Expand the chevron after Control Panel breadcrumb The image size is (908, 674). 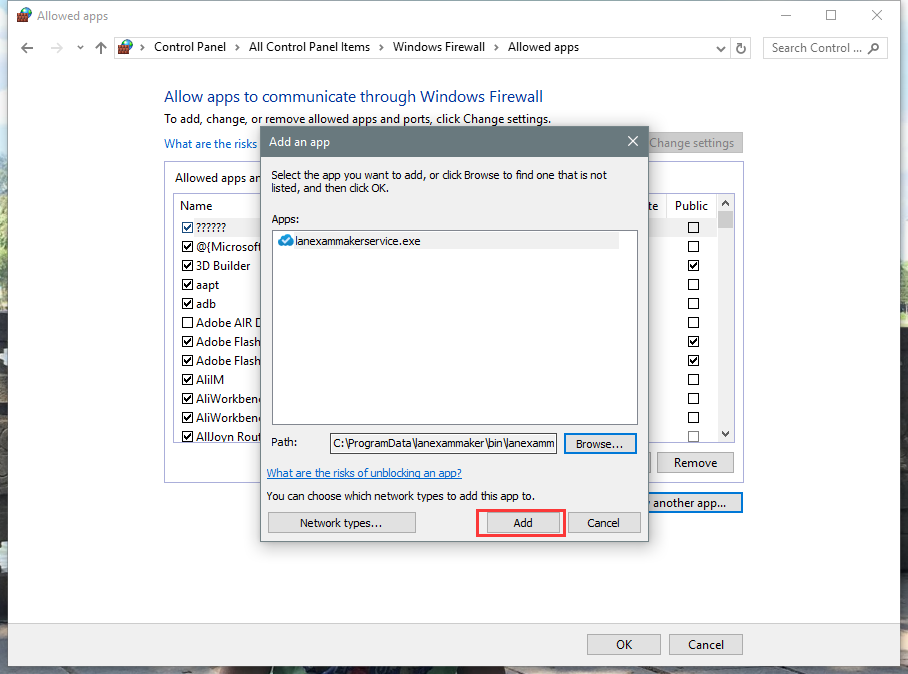pyautogui.click(x=237, y=47)
